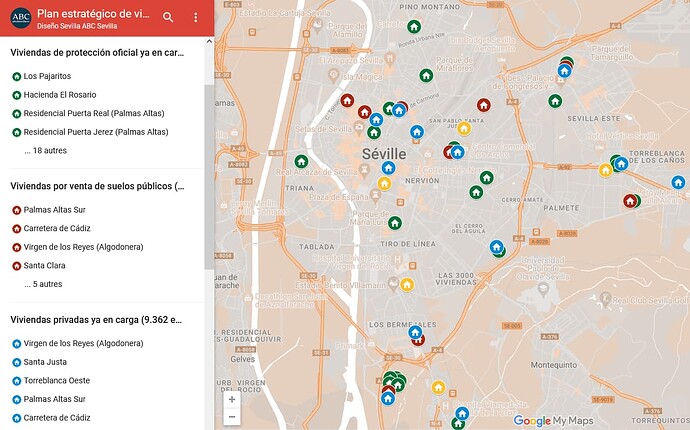Screen dimensions: 690x430
Task: Click the blue marker above the Nervión yellow marker
Action: [388, 167]
